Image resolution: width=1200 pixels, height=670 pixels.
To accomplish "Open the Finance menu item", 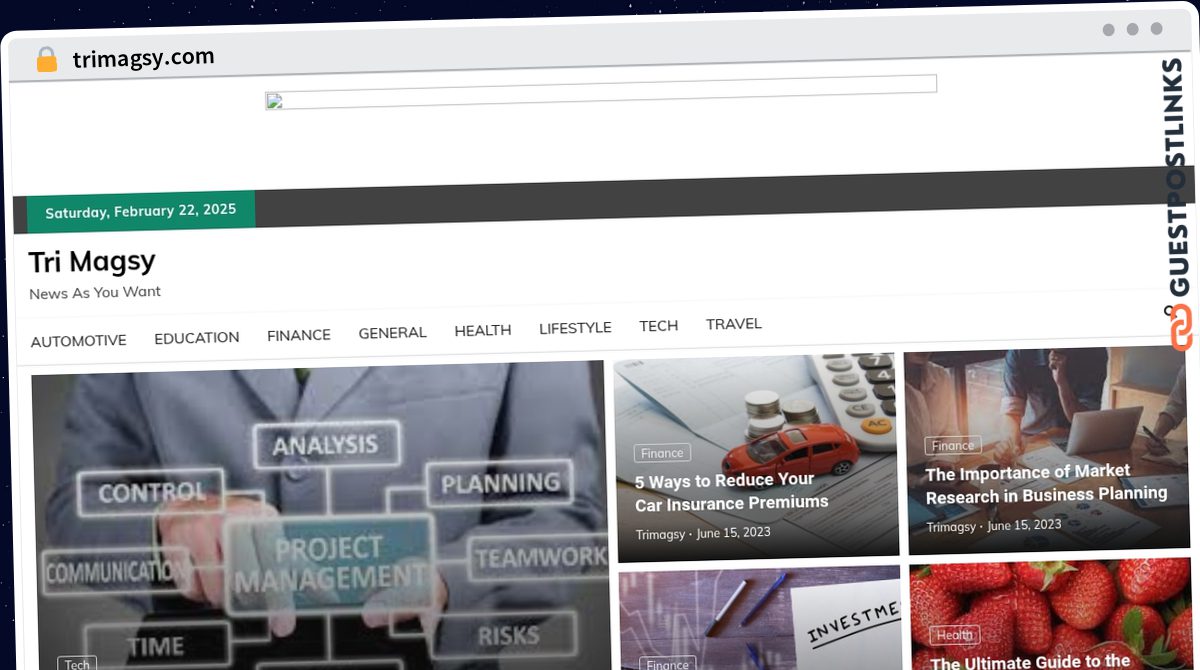I will pos(299,335).
